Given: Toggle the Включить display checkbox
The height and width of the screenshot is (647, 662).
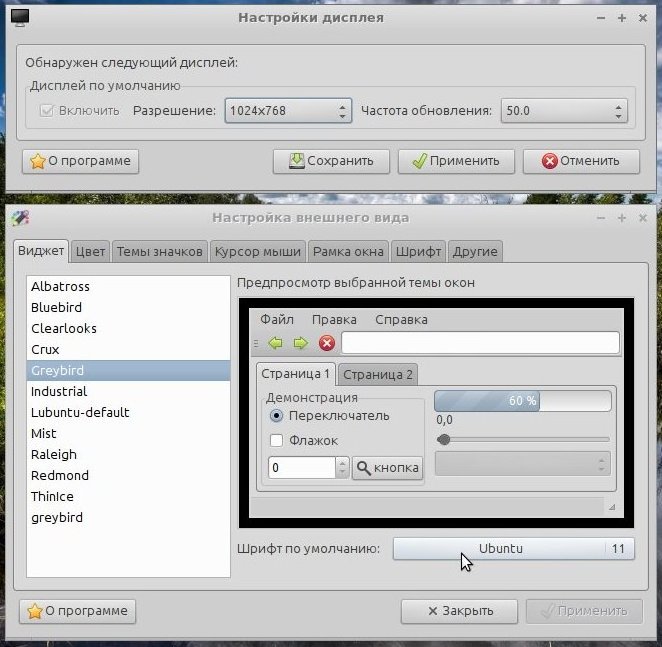Looking at the screenshot, I should (46, 111).
